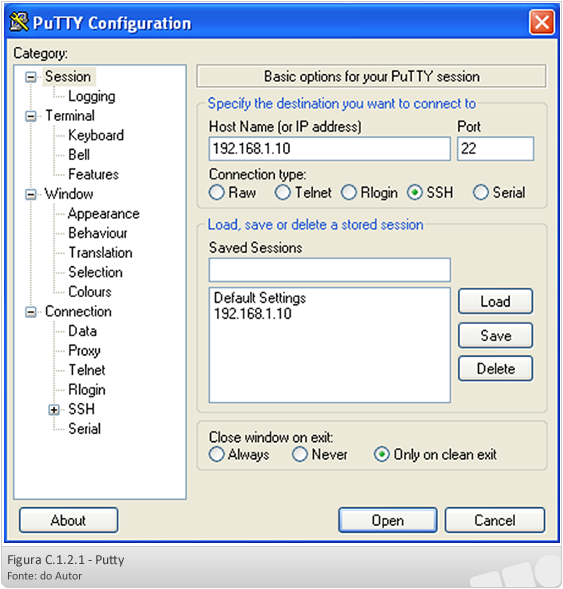Click the PuTTY icon in title bar
This screenshot has height=589, width=563.
tap(19, 22)
